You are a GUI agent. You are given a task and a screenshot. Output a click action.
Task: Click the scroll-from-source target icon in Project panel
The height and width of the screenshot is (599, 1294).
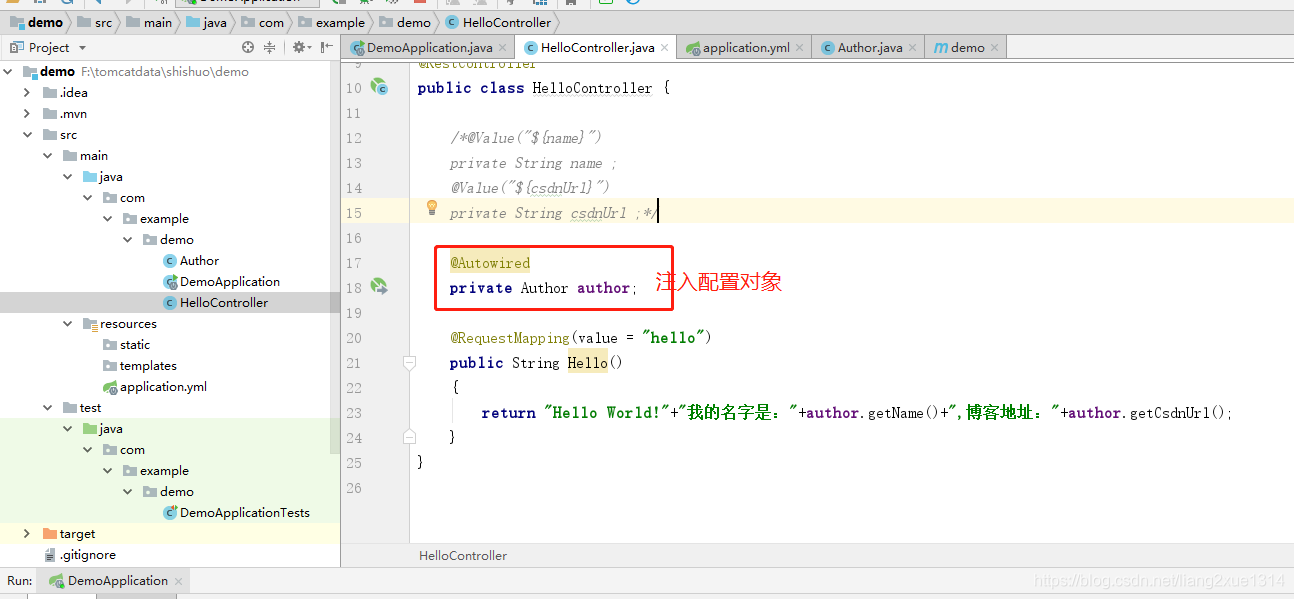pos(248,47)
